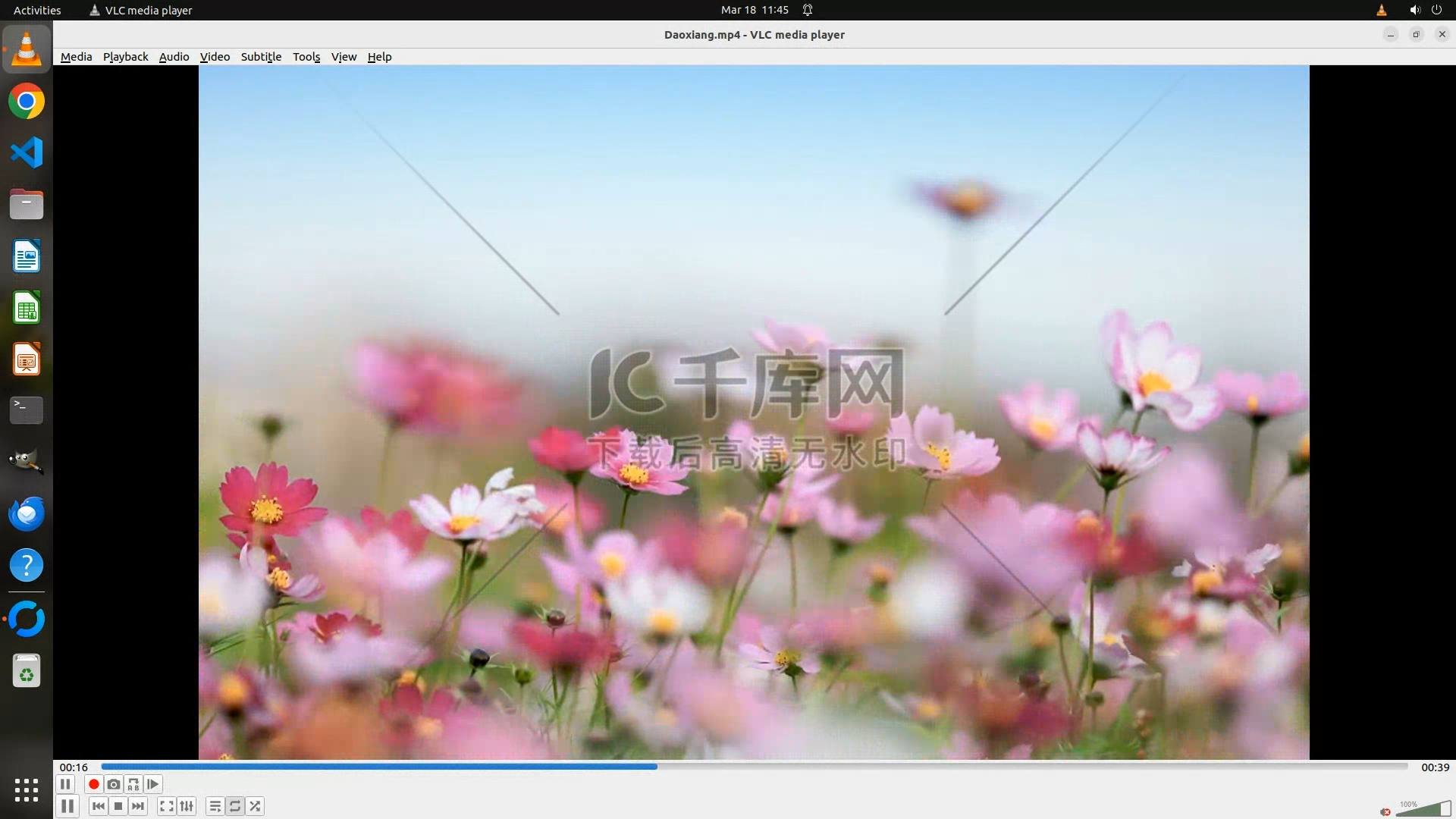Expand the Tools menu
This screenshot has height=819, width=1456.
point(306,57)
